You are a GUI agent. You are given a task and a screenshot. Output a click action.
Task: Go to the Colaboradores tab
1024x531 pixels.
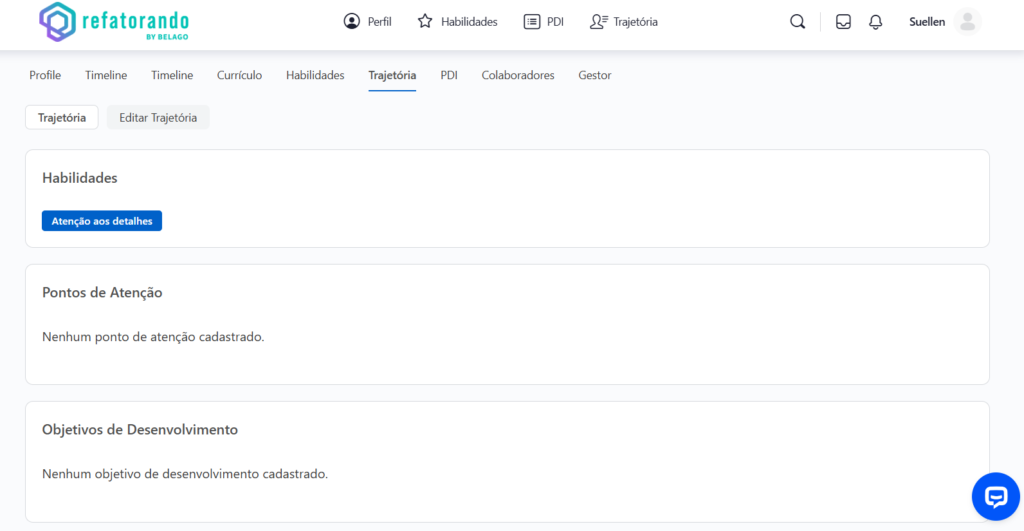pyautogui.click(x=517, y=75)
